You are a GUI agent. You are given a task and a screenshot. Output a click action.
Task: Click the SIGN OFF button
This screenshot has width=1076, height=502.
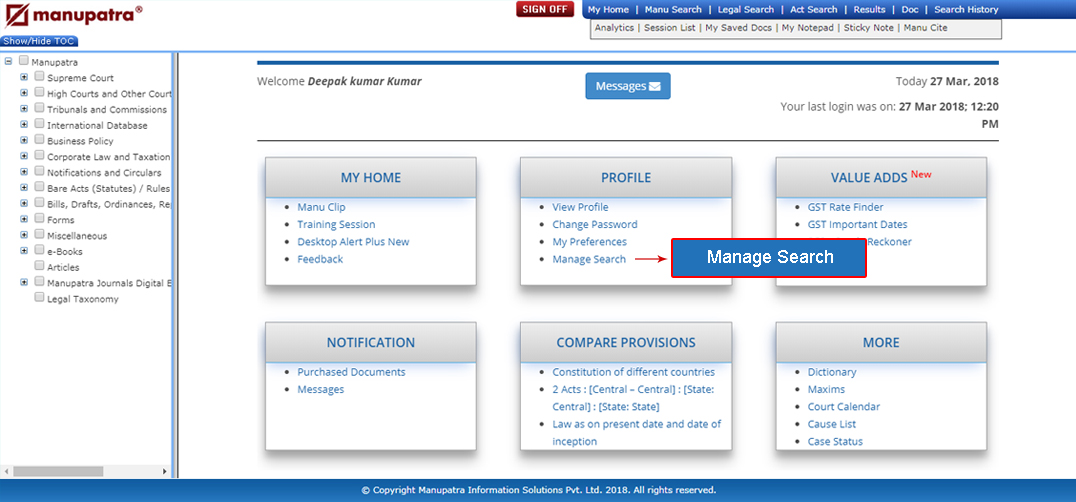point(545,10)
